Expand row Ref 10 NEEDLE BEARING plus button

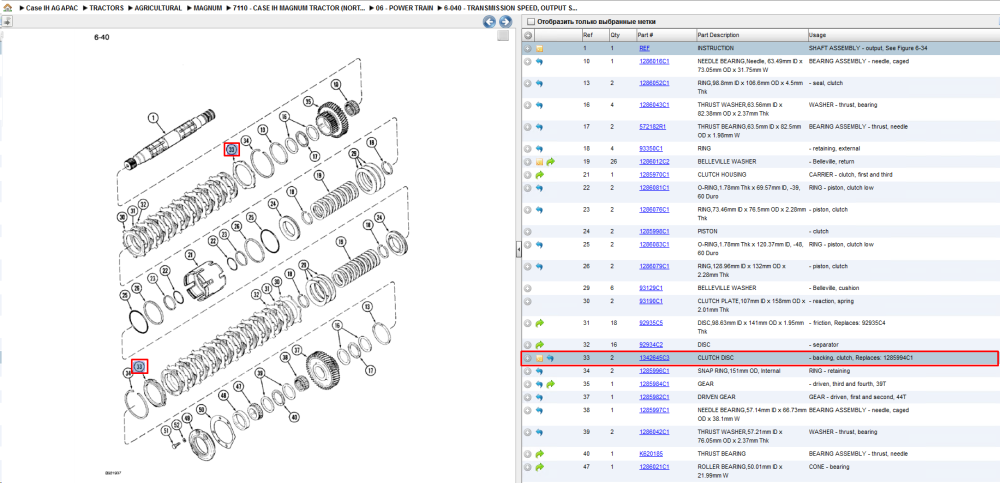coord(528,61)
